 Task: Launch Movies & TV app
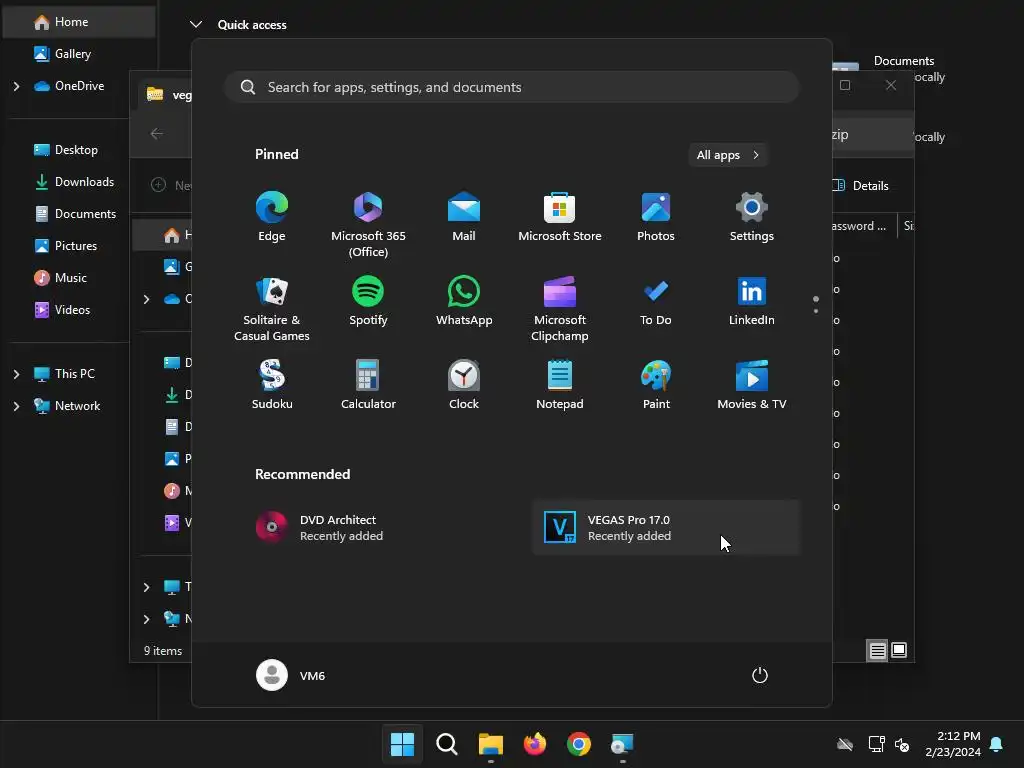pos(752,385)
